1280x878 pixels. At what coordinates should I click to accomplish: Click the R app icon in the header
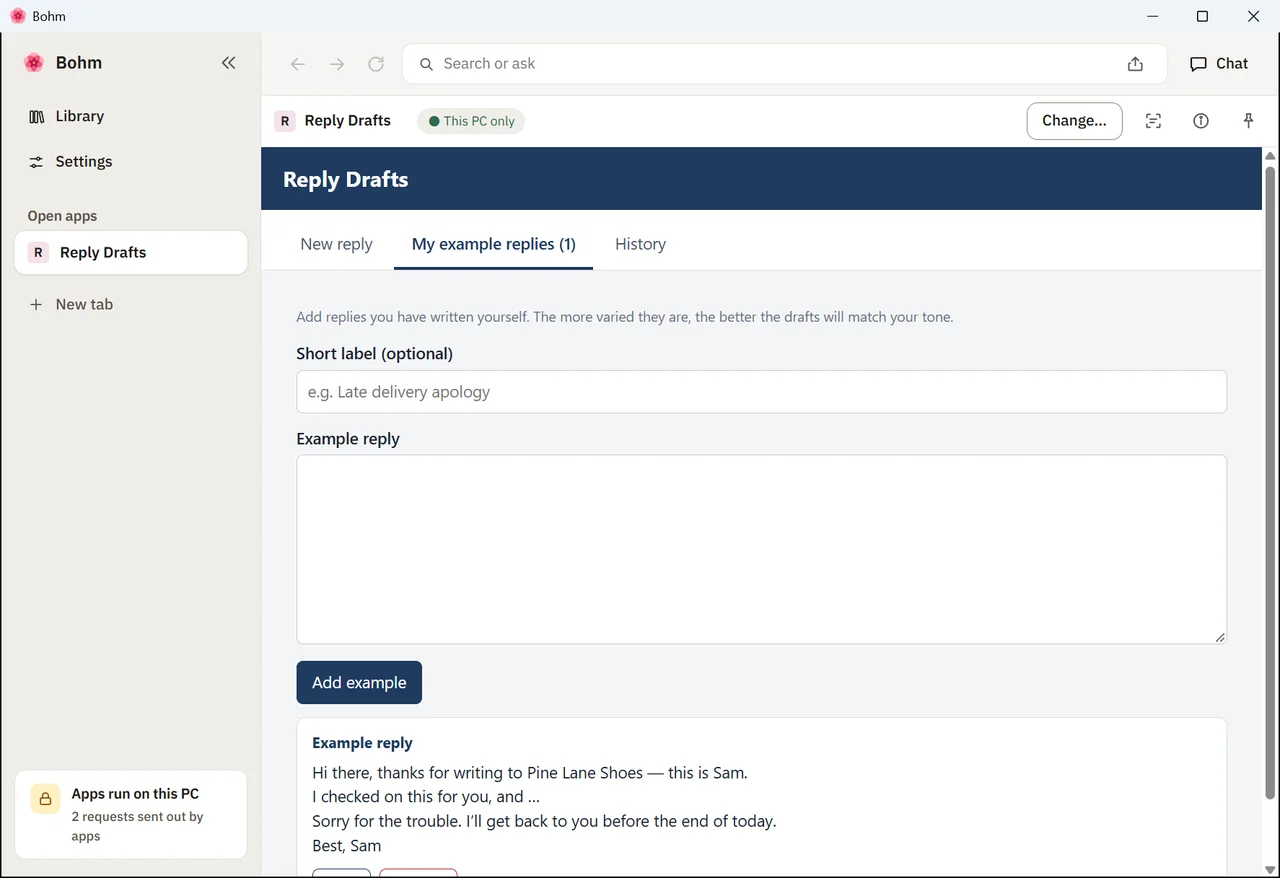tap(285, 121)
